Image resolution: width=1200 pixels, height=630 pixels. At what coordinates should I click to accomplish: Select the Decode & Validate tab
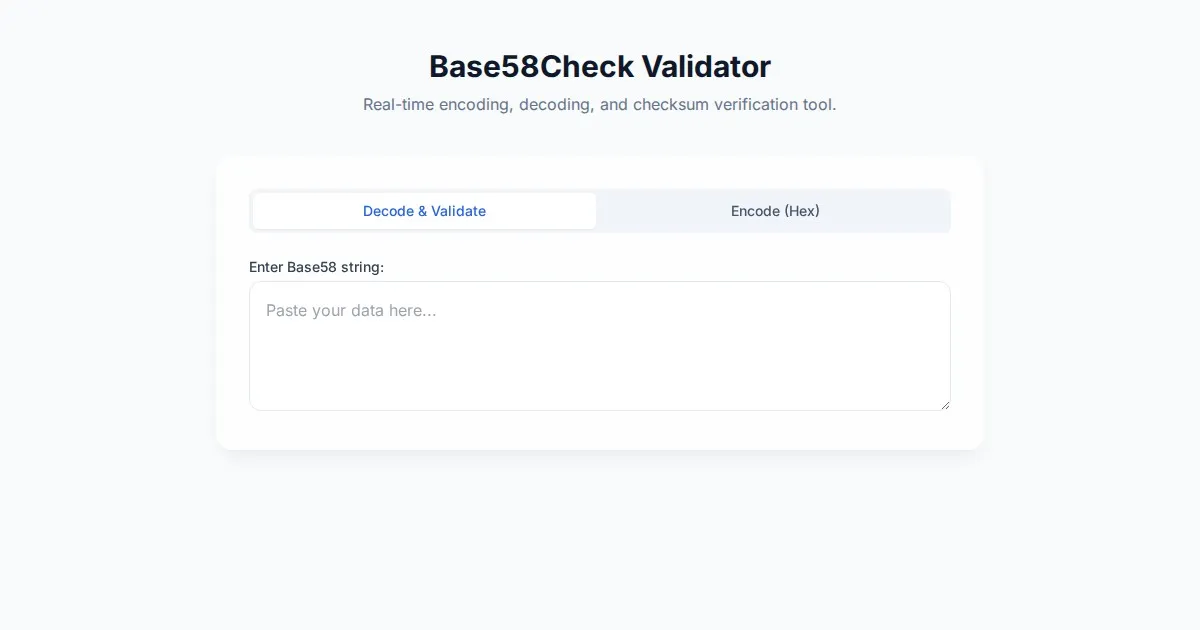[424, 211]
